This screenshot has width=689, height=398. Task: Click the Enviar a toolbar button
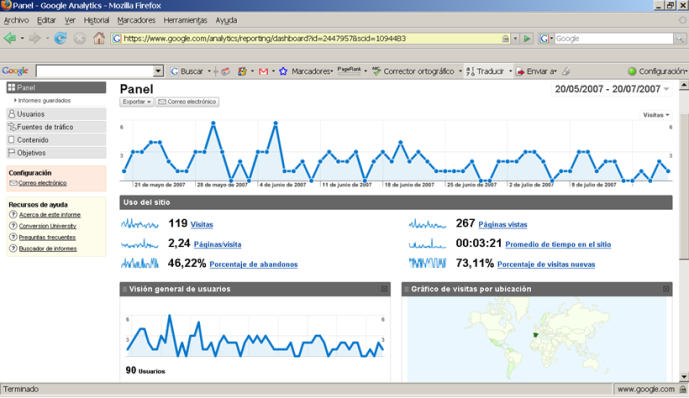(x=537, y=71)
